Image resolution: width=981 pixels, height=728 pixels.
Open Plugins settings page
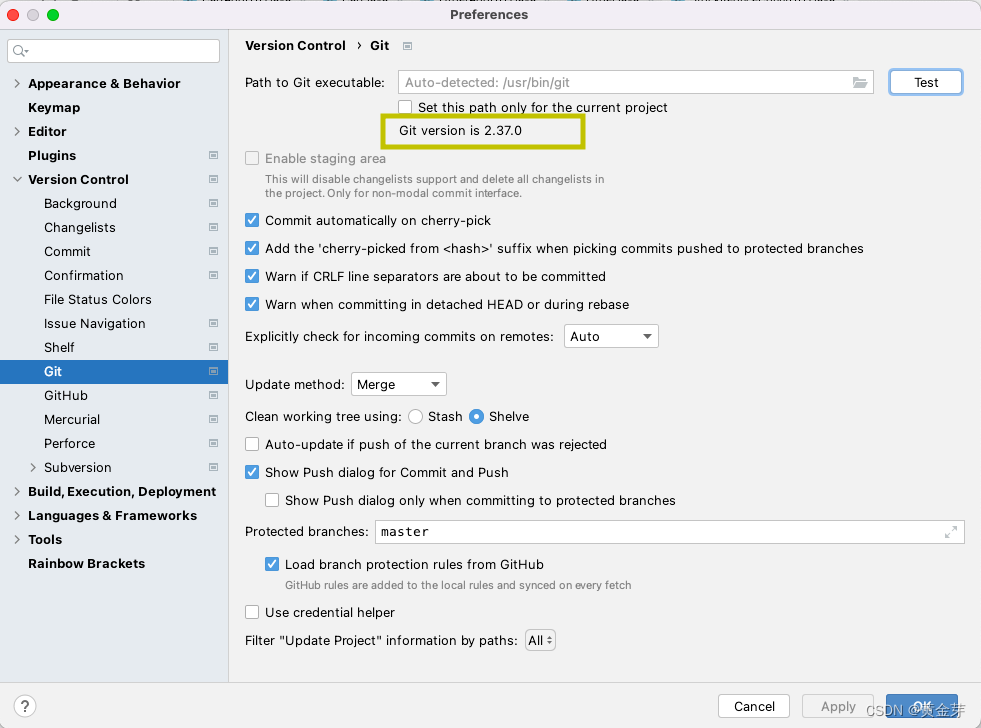52,155
